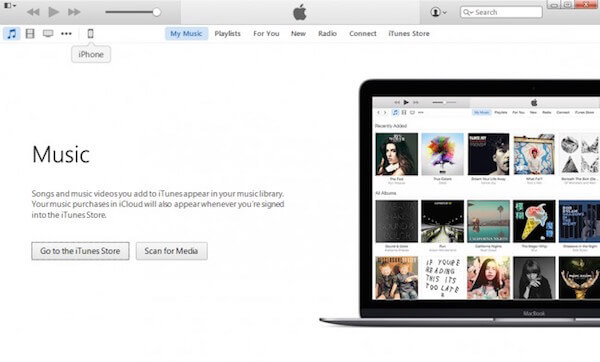Viewport: 600px width, 362px height.
Task: Start playback with the Play button
Action: [x=54, y=12]
